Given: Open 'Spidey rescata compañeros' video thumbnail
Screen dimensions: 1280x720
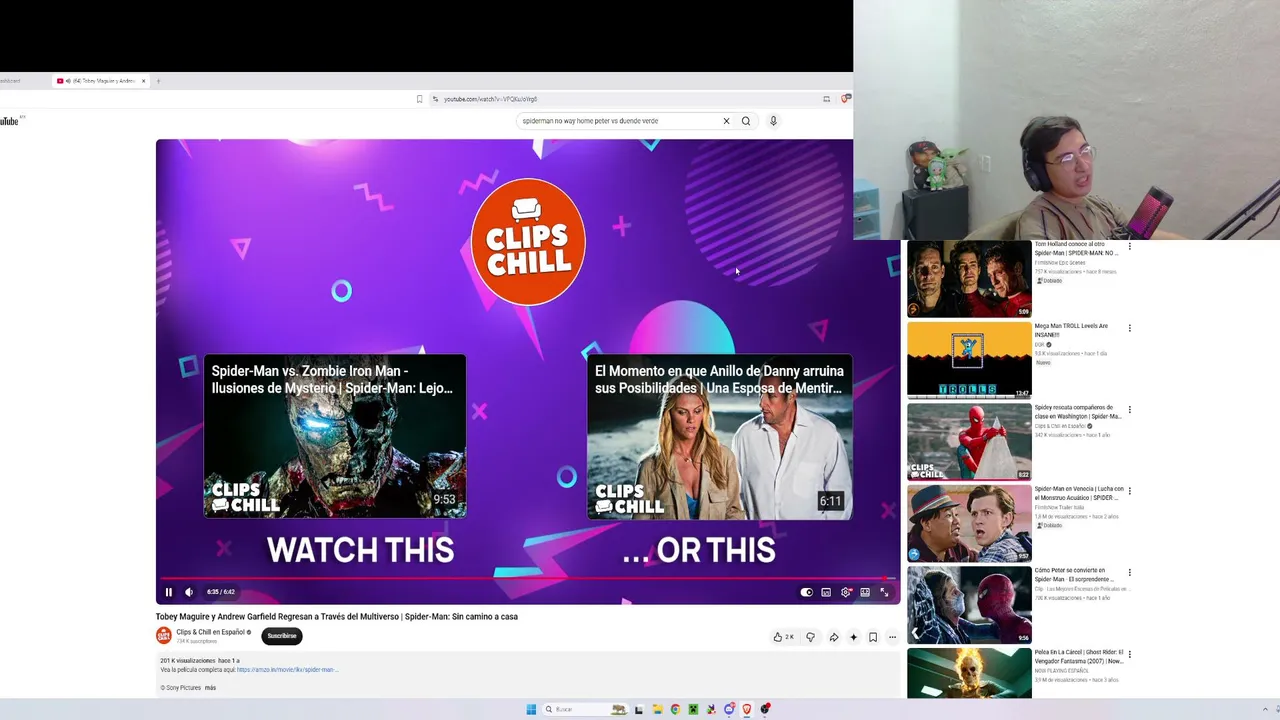Looking at the screenshot, I should (x=969, y=442).
